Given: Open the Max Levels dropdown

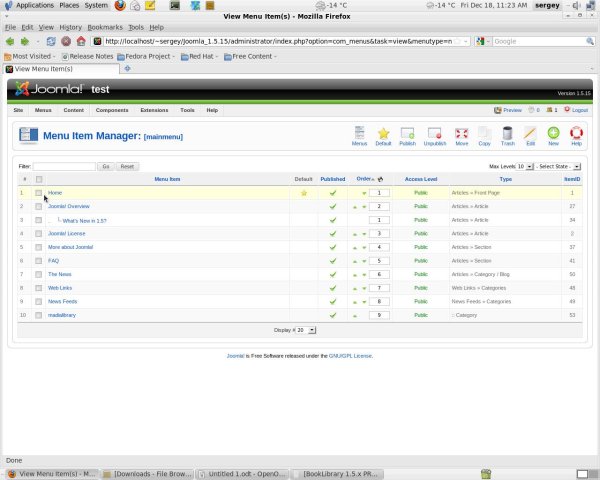Looking at the screenshot, I should 525,167.
